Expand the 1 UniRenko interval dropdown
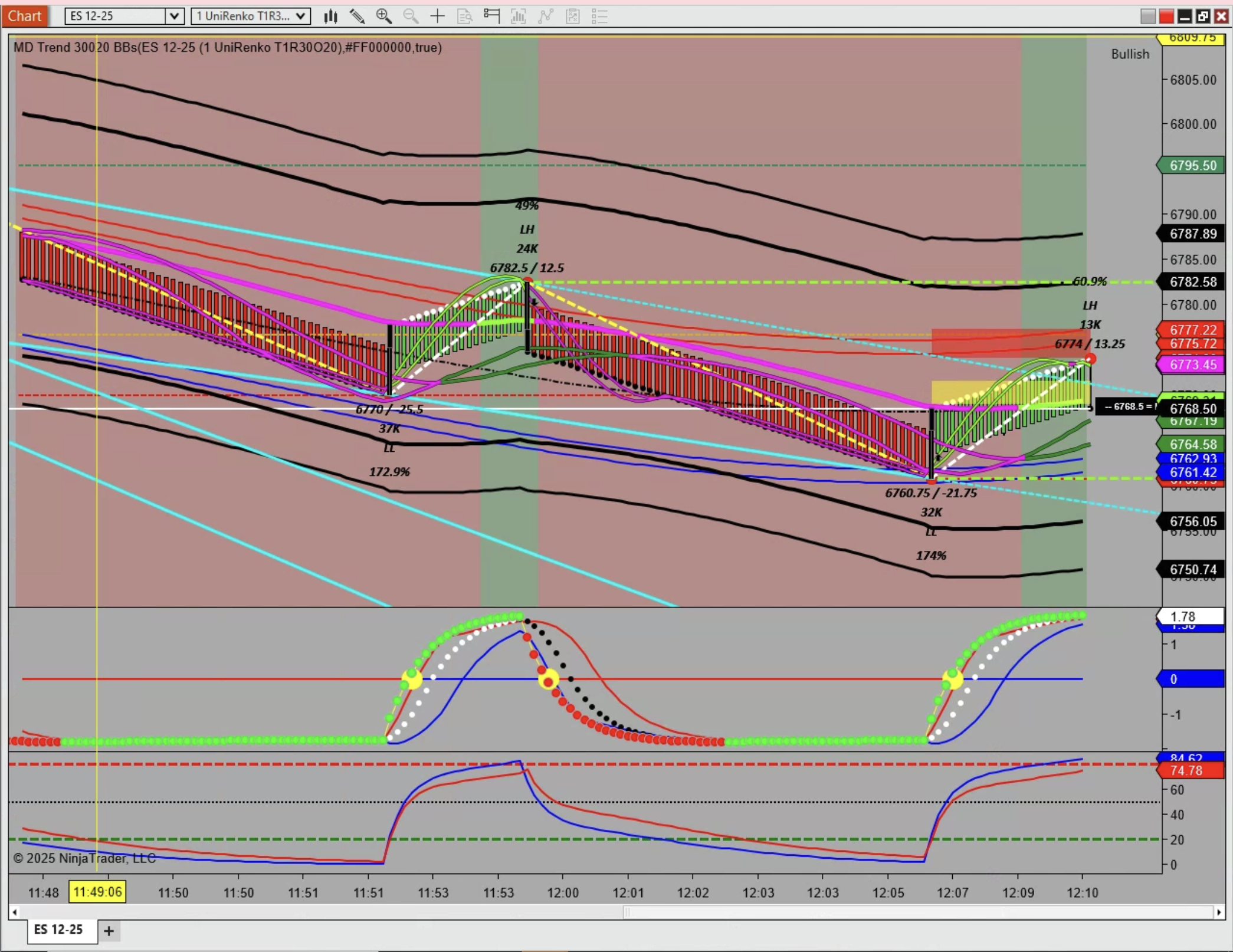Viewport: 1233px width, 952px height. pyautogui.click(x=301, y=17)
